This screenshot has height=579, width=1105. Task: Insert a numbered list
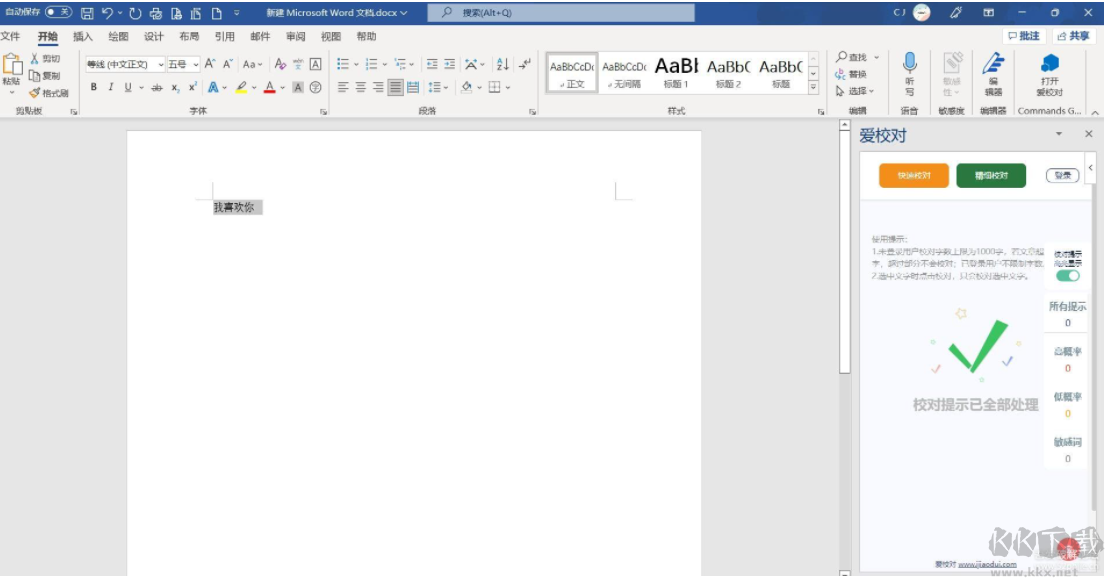[x=371, y=64]
